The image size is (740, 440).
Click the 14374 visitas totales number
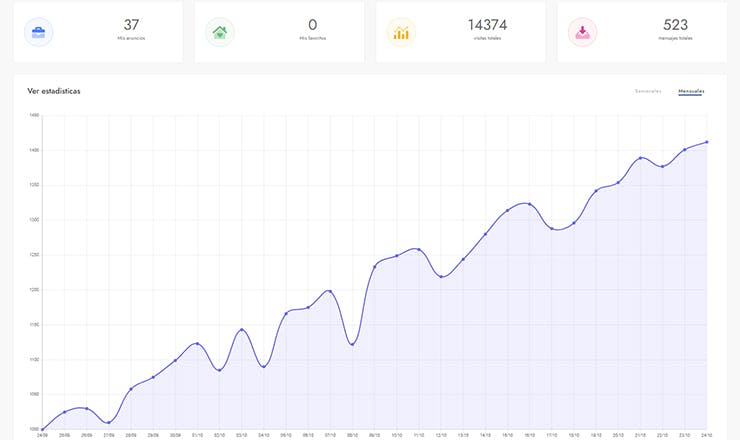487,25
